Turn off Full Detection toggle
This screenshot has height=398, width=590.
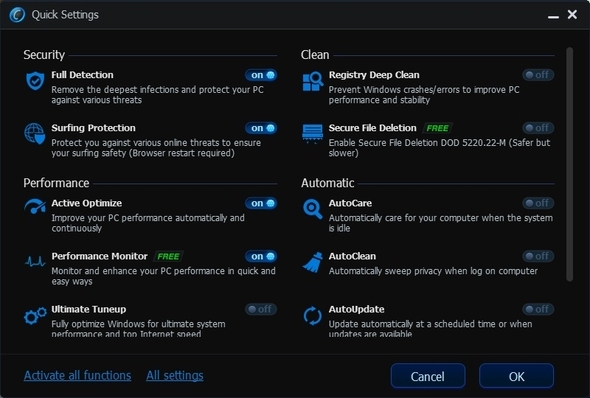261,75
